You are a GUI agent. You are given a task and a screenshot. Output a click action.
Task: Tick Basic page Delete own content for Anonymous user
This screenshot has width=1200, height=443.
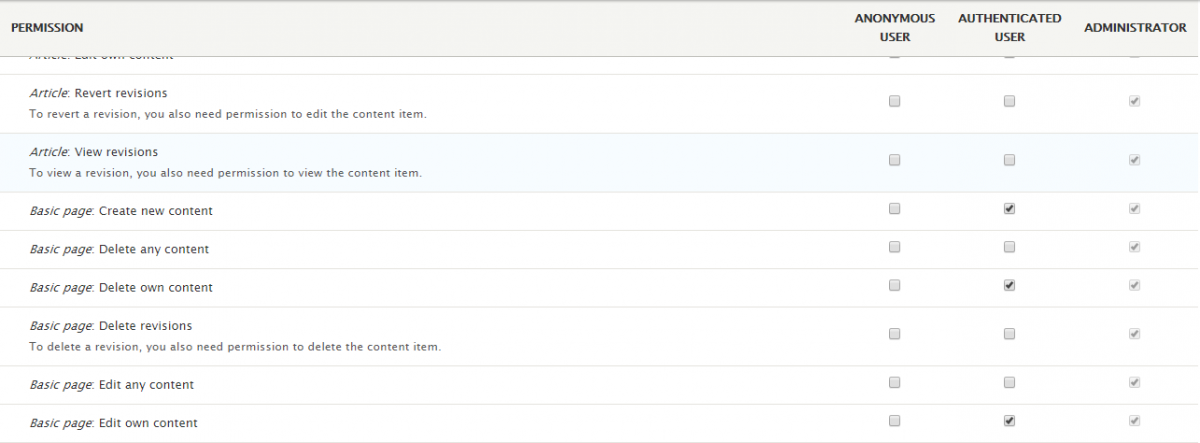pyautogui.click(x=895, y=285)
